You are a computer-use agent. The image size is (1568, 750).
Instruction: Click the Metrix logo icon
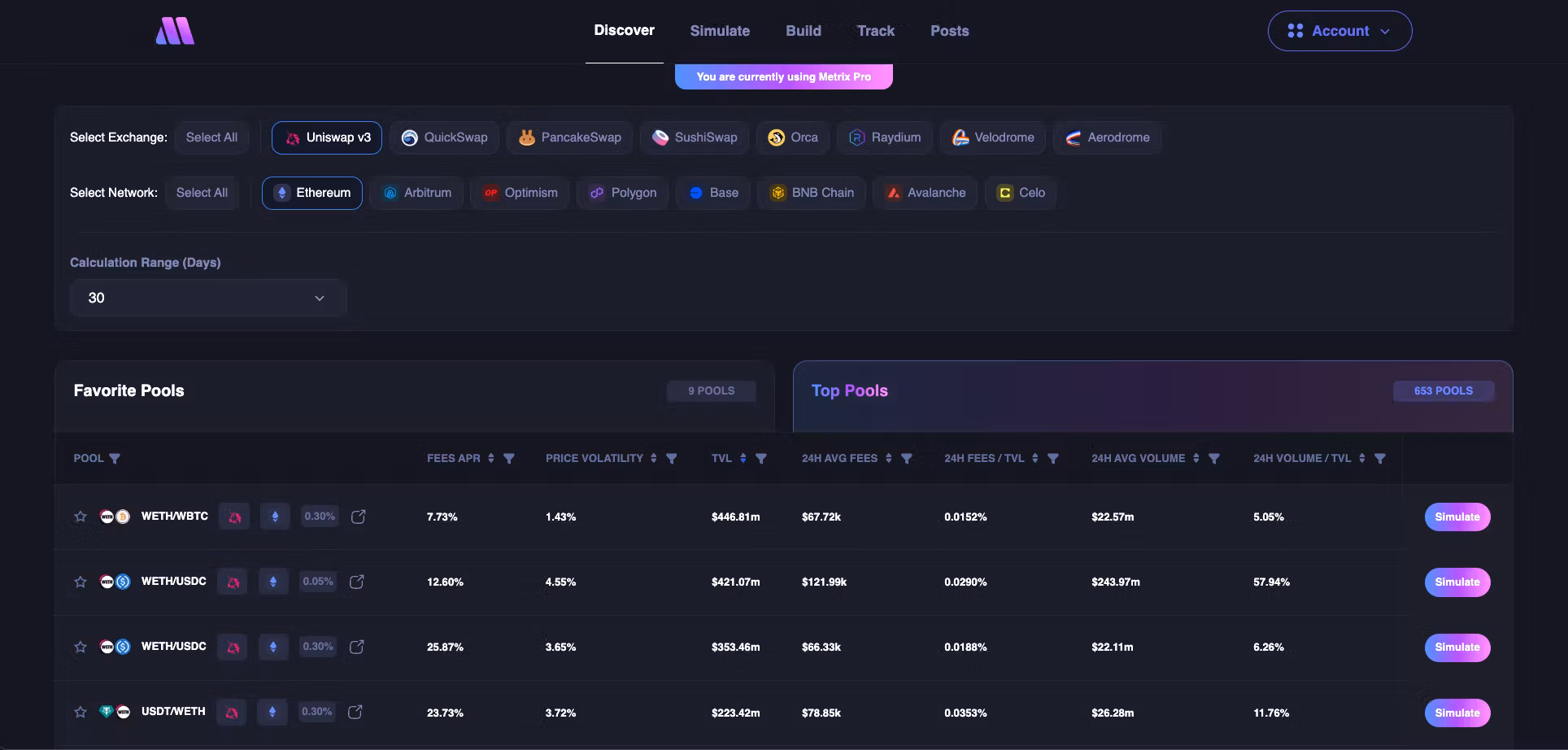[x=175, y=31]
